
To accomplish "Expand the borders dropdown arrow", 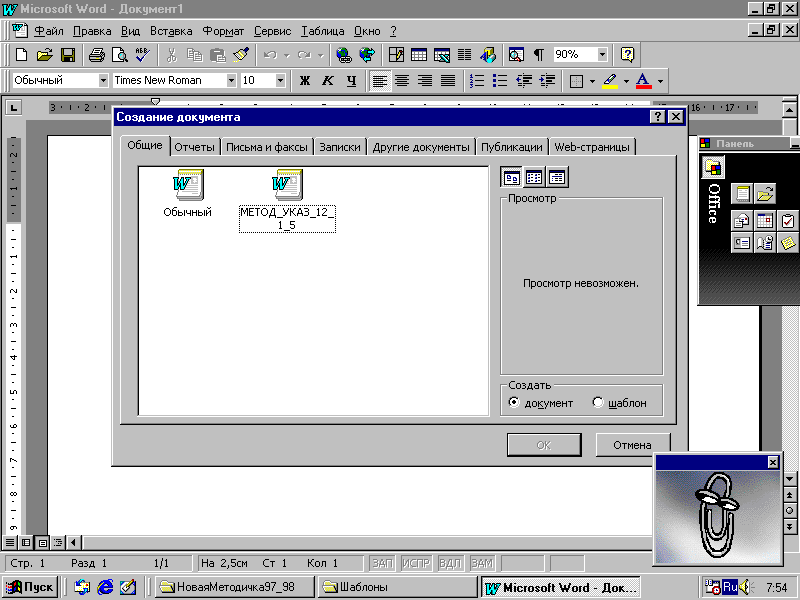I will (592, 81).
